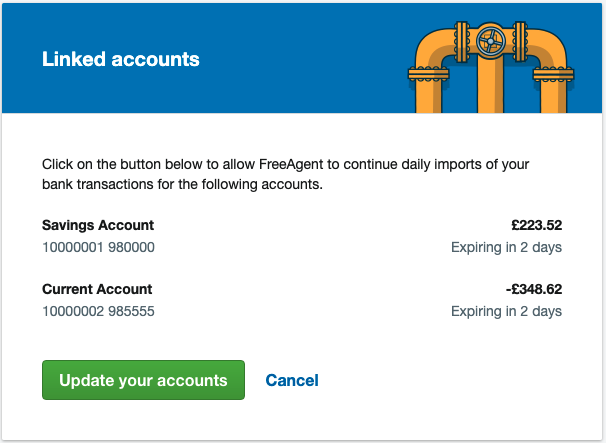This screenshot has width=606, height=443.
Task: Select the Savings Account name
Action: [x=98, y=225]
